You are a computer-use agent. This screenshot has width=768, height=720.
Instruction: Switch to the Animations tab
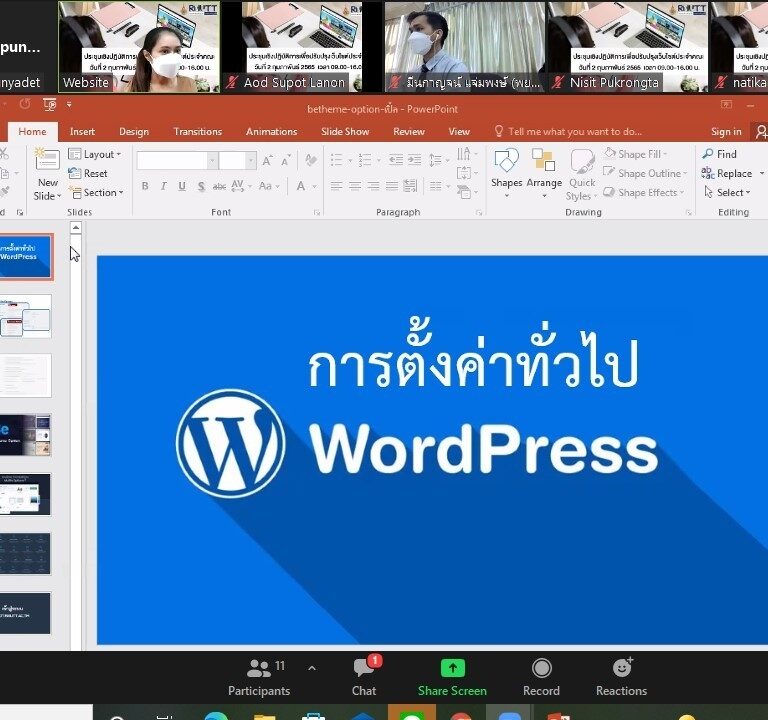click(x=271, y=132)
